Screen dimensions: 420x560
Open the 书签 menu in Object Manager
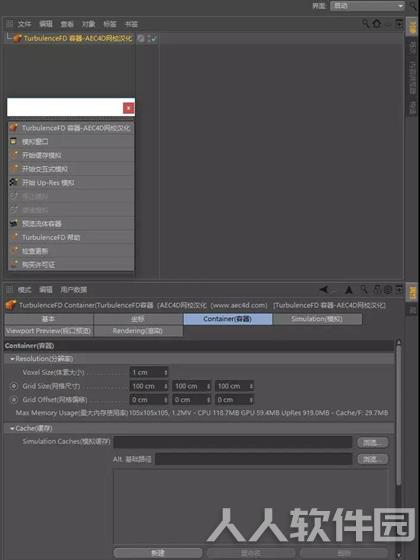coord(131,24)
